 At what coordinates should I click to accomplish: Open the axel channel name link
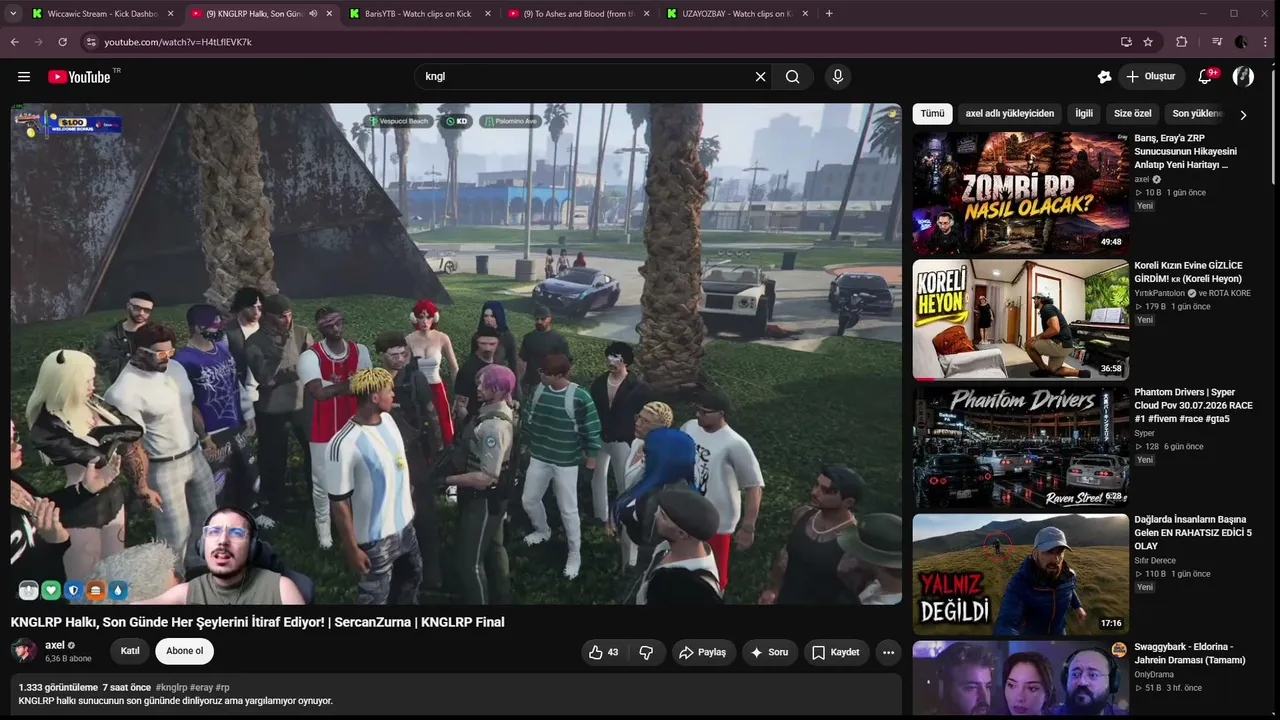point(55,645)
